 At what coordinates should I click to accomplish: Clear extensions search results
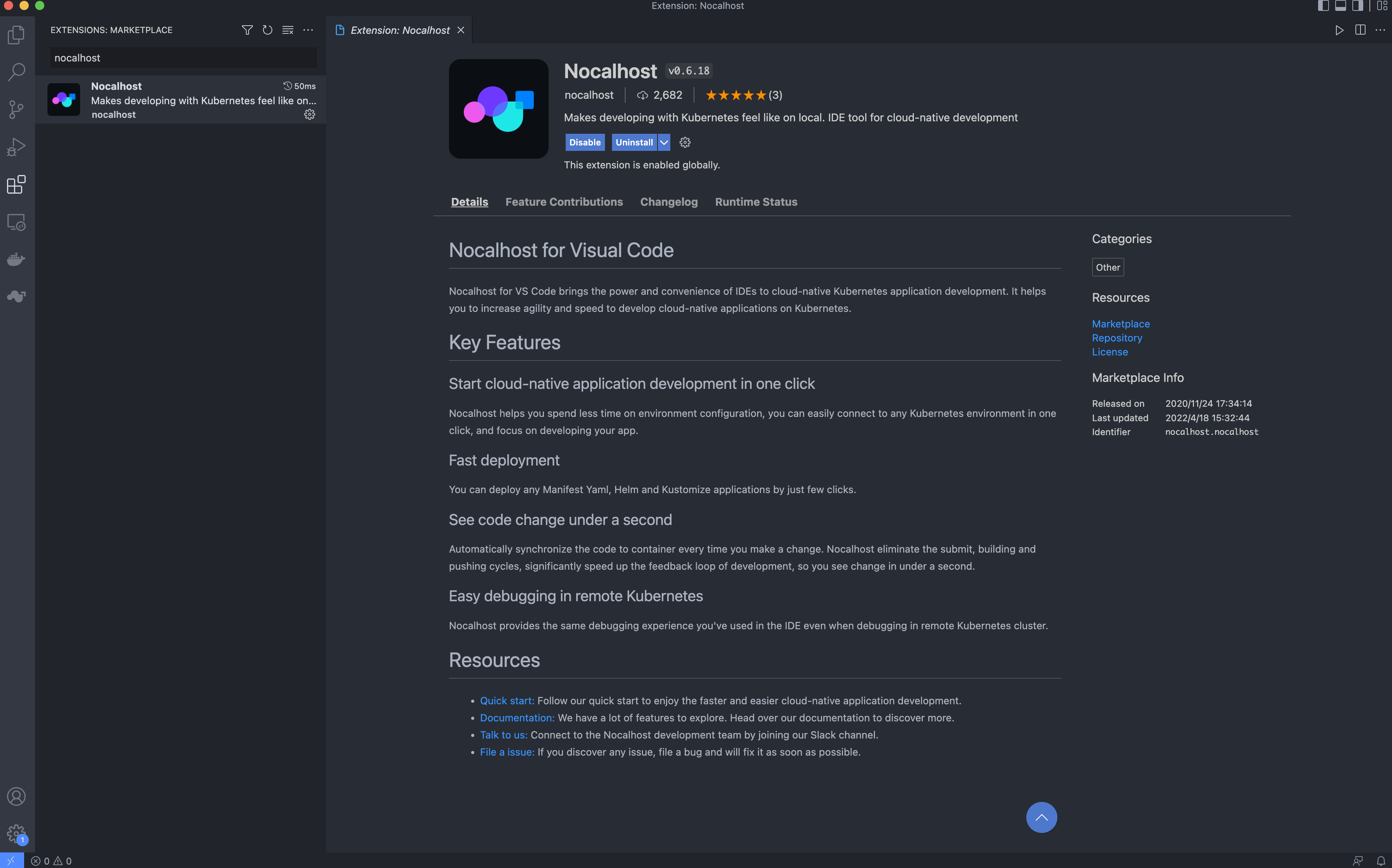click(288, 30)
